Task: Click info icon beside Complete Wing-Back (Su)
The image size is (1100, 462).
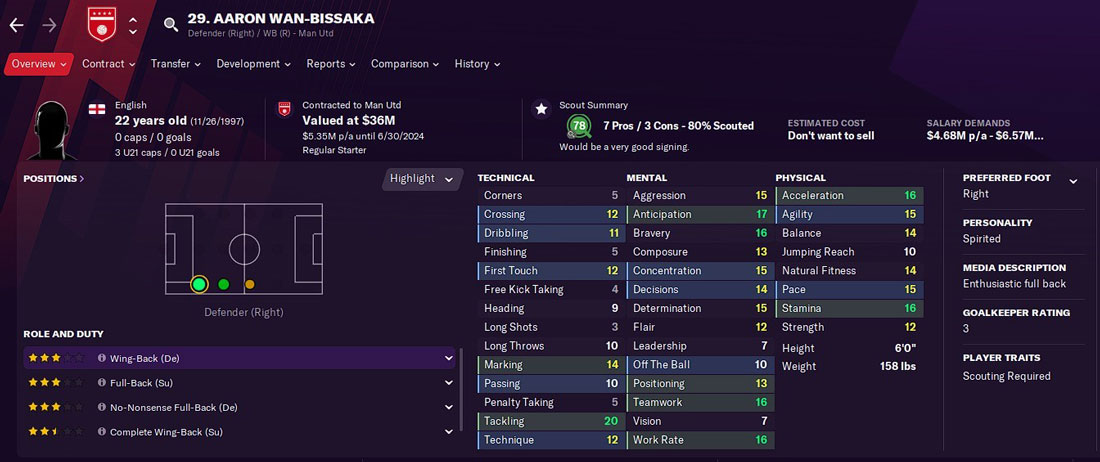Action: (102, 432)
